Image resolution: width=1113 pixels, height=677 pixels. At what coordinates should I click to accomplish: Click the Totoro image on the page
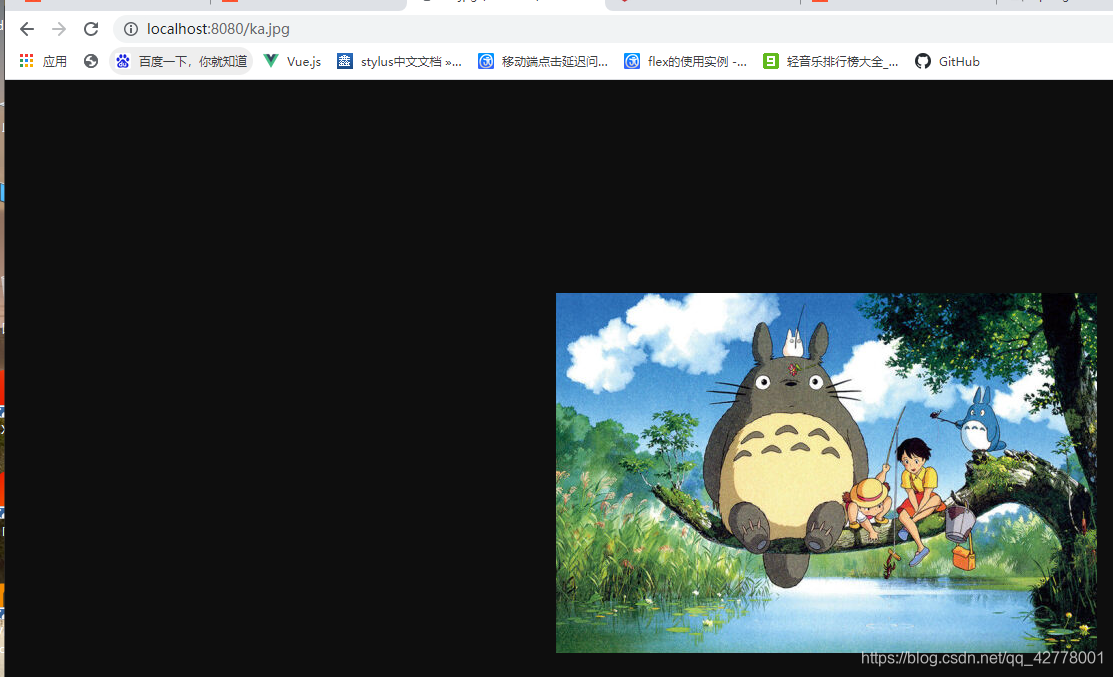click(826, 473)
